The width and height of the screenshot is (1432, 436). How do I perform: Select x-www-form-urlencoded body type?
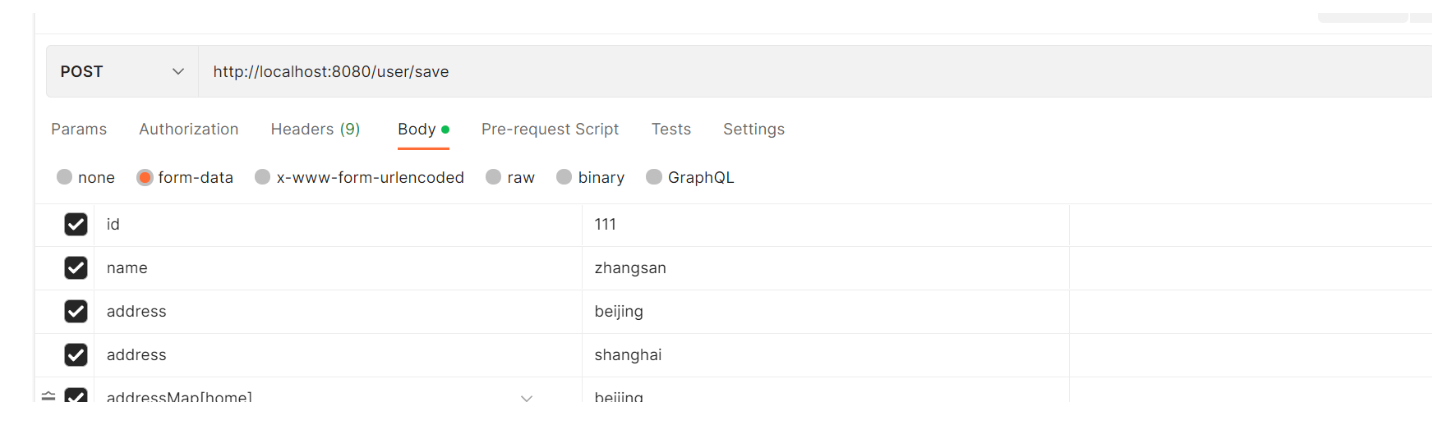(263, 177)
